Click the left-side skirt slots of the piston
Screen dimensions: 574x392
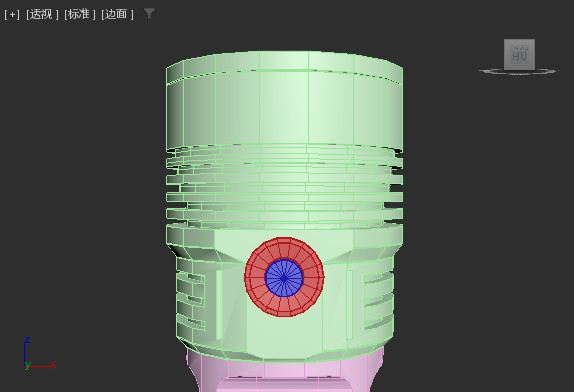tap(190, 298)
